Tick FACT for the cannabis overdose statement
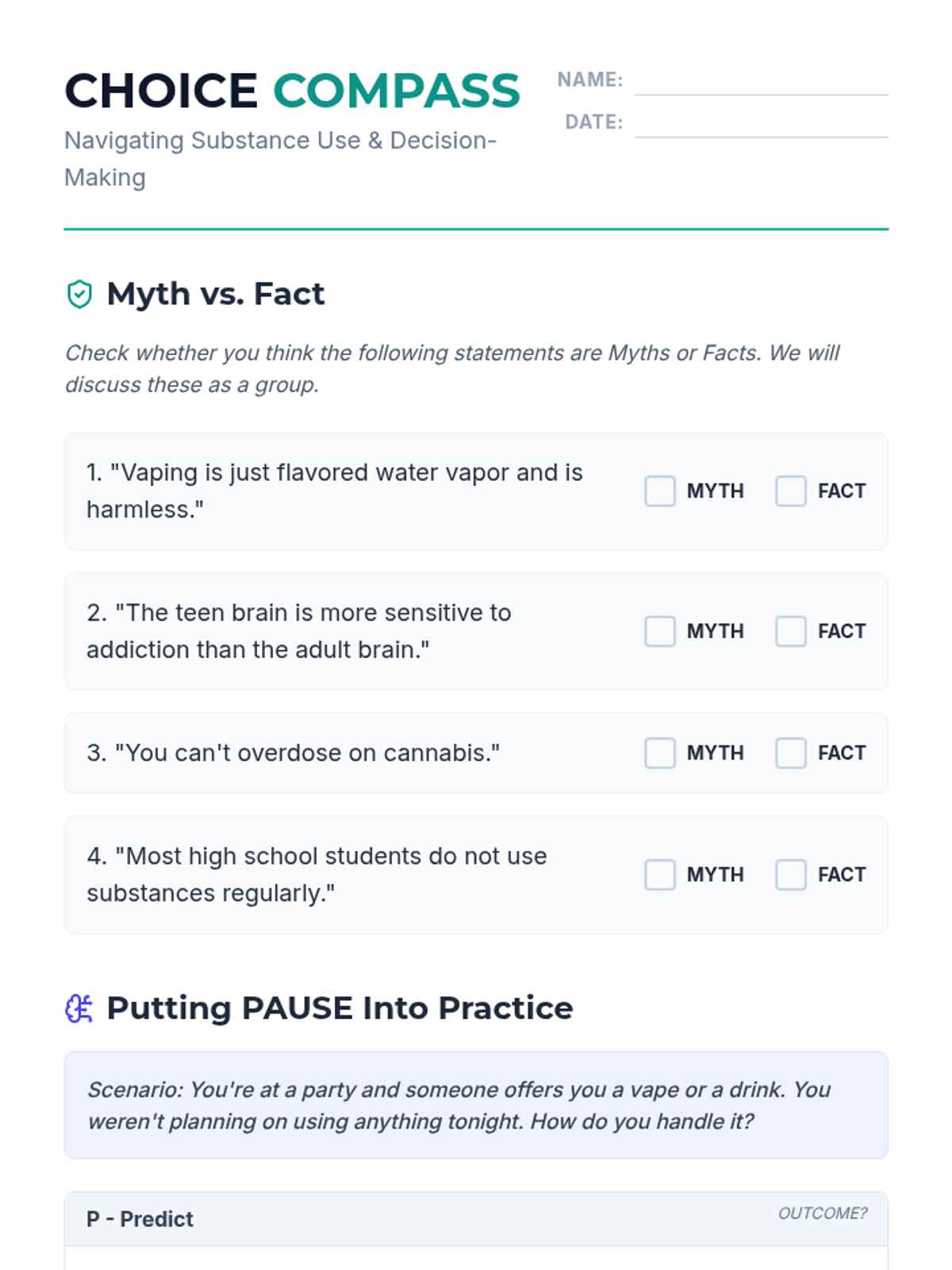Viewport: 952px width, 1270px height. (790, 753)
